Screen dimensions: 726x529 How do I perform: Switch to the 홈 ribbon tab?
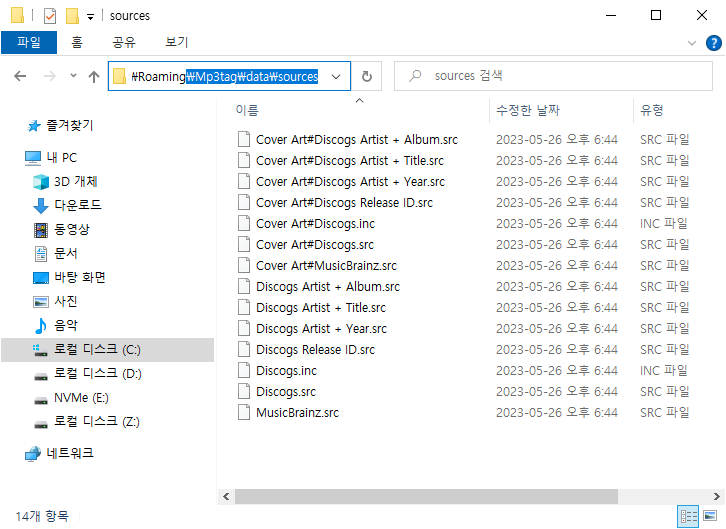pos(77,43)
